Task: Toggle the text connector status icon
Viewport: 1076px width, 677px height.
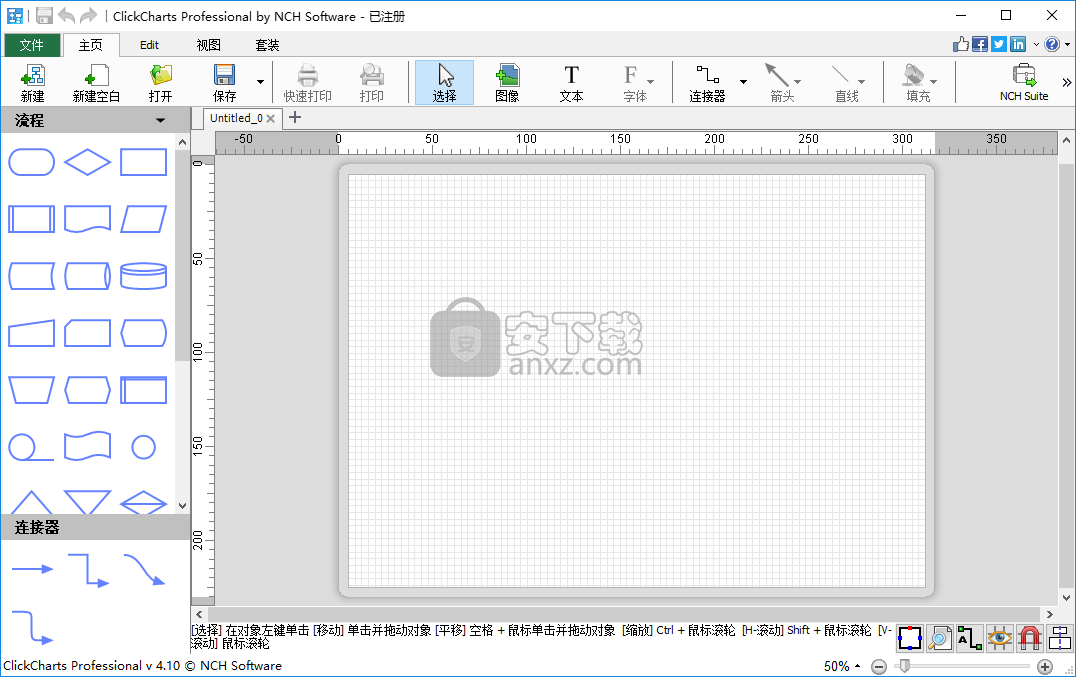Action: pos(970,638)
